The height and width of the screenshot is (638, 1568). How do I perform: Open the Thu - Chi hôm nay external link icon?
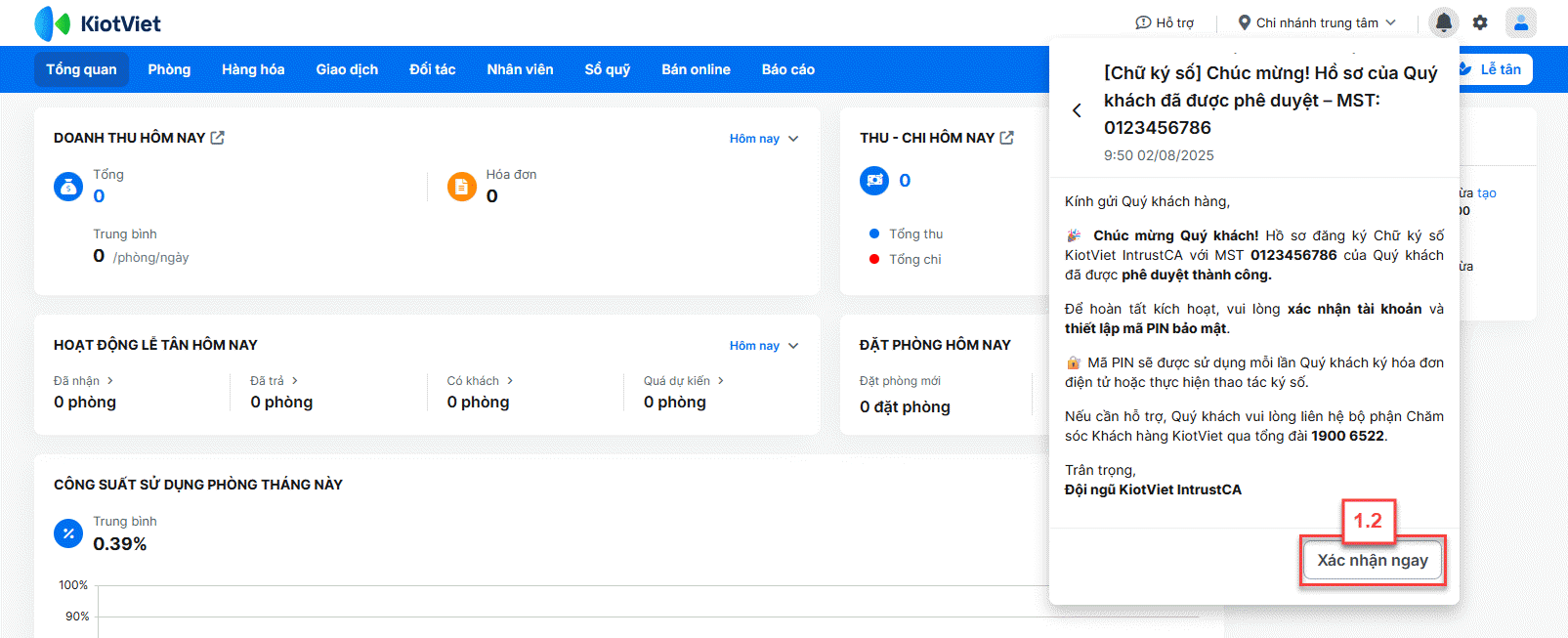(x=1006, y=138)
